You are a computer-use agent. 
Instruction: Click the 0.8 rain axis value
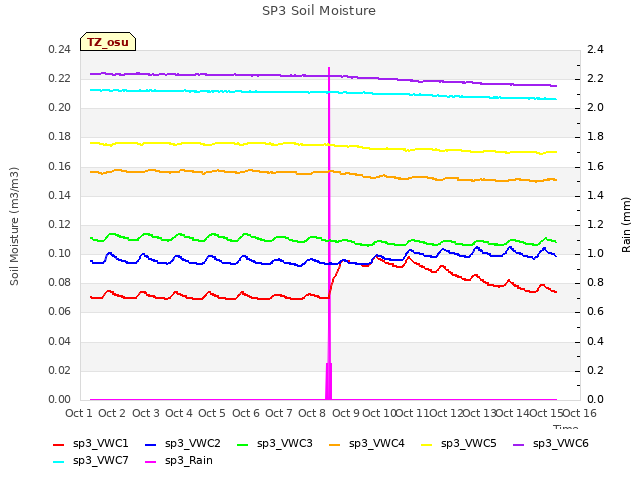(595, 282)
